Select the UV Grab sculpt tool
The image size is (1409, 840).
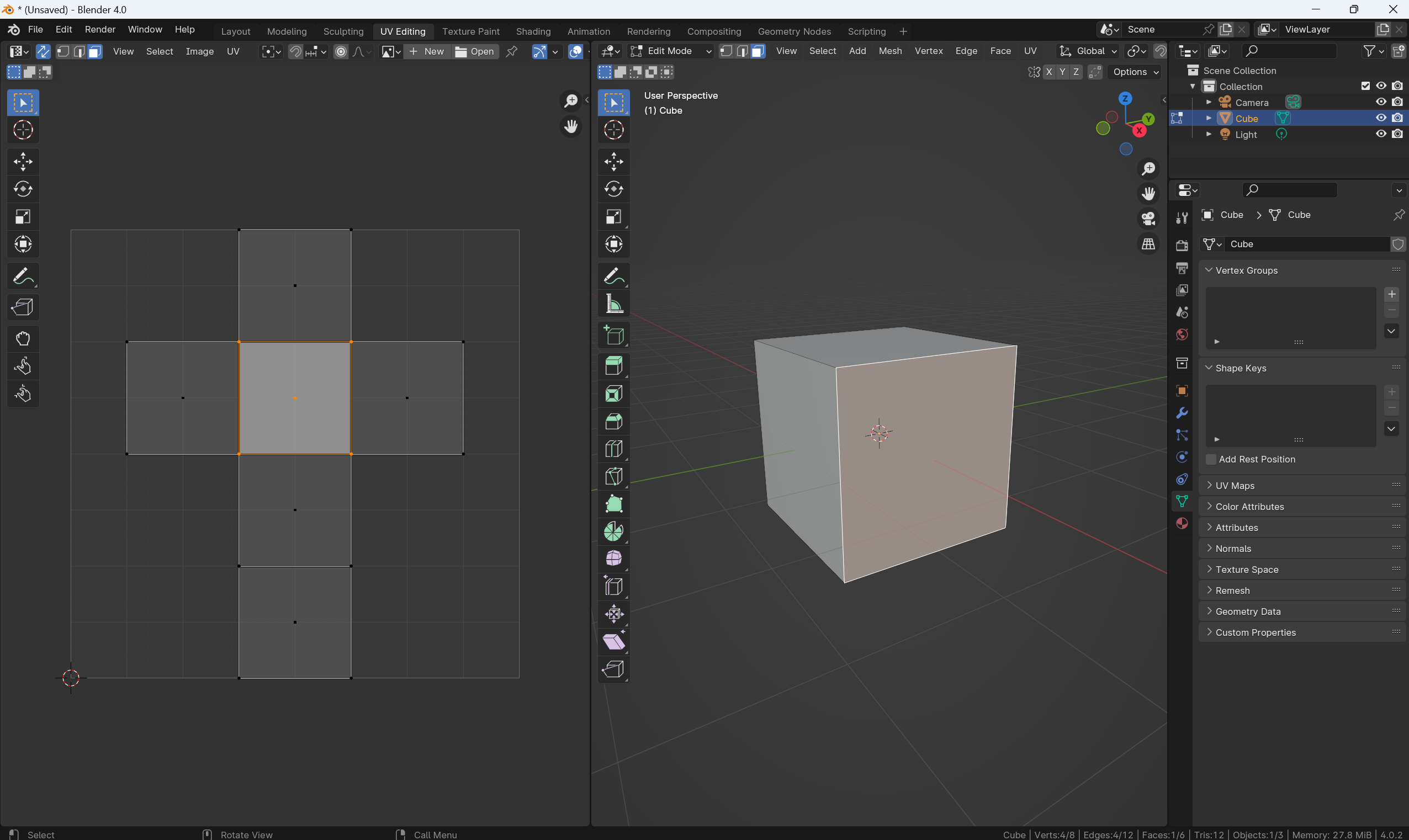pyautogui.click(x=23, y=339)
